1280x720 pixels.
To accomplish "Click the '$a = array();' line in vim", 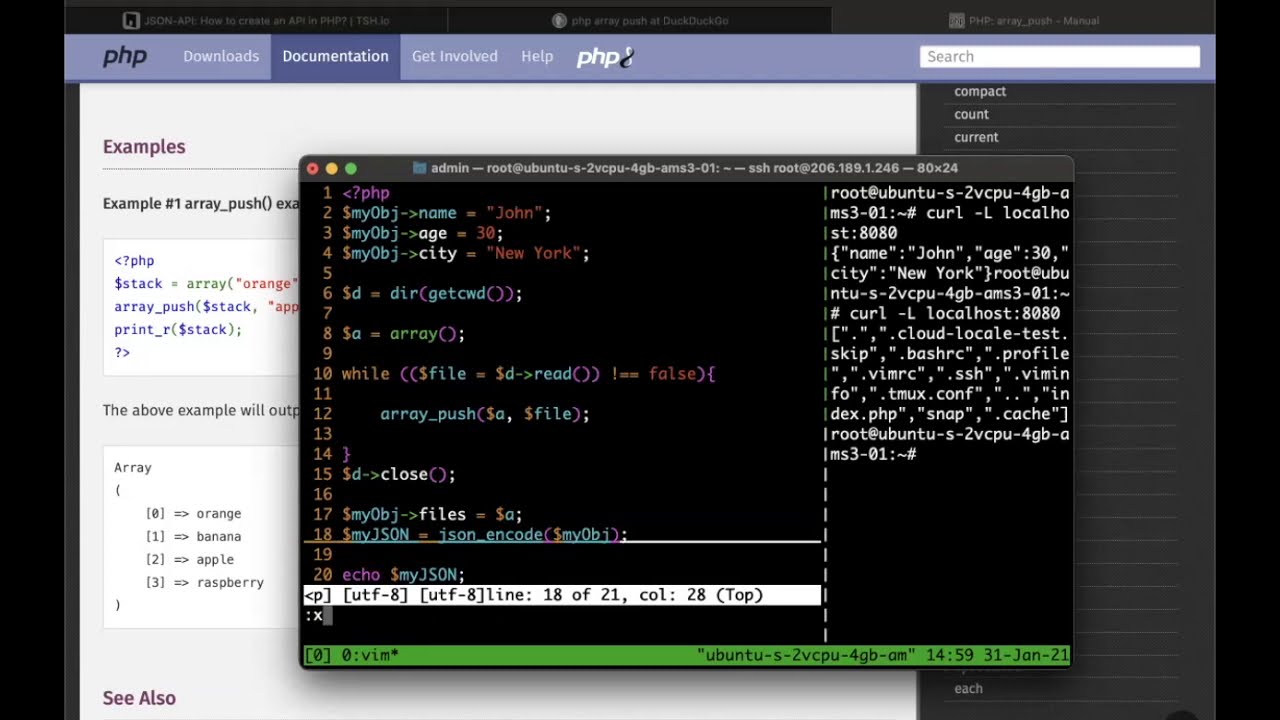I will pos(403,333).
